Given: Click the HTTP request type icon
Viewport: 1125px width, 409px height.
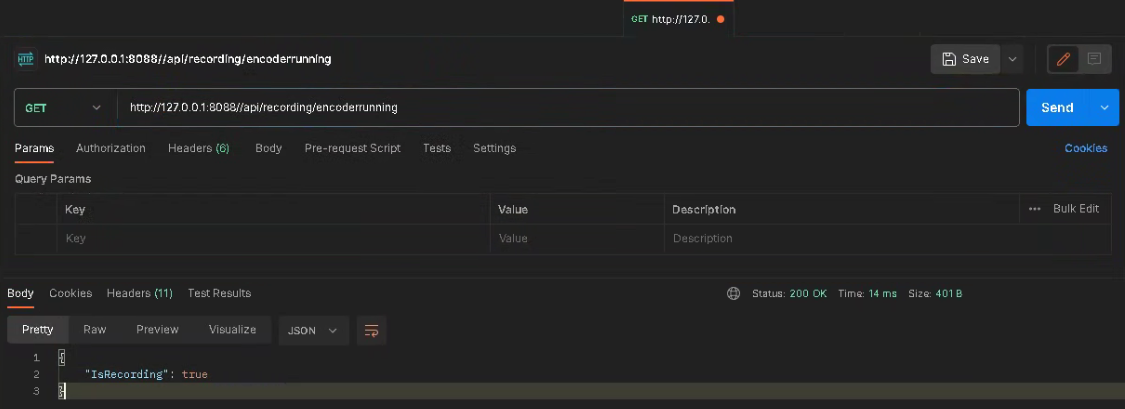Looking at the screenshot, I should click(x=26, y=59).
